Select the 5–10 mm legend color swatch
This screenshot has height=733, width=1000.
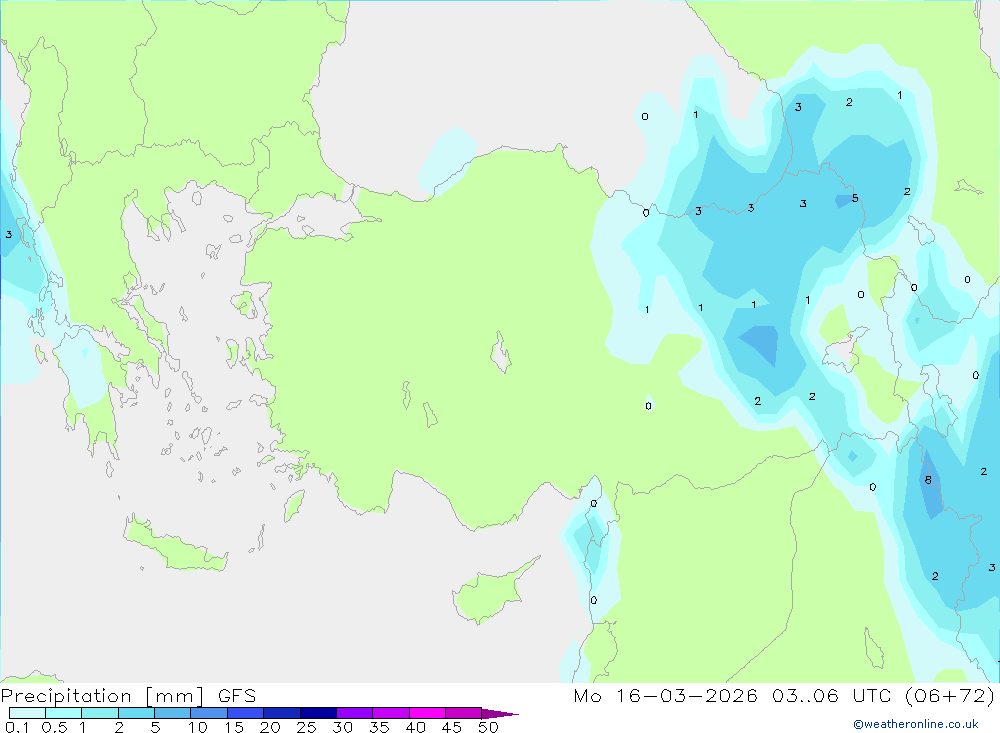[x=172, y=713]
